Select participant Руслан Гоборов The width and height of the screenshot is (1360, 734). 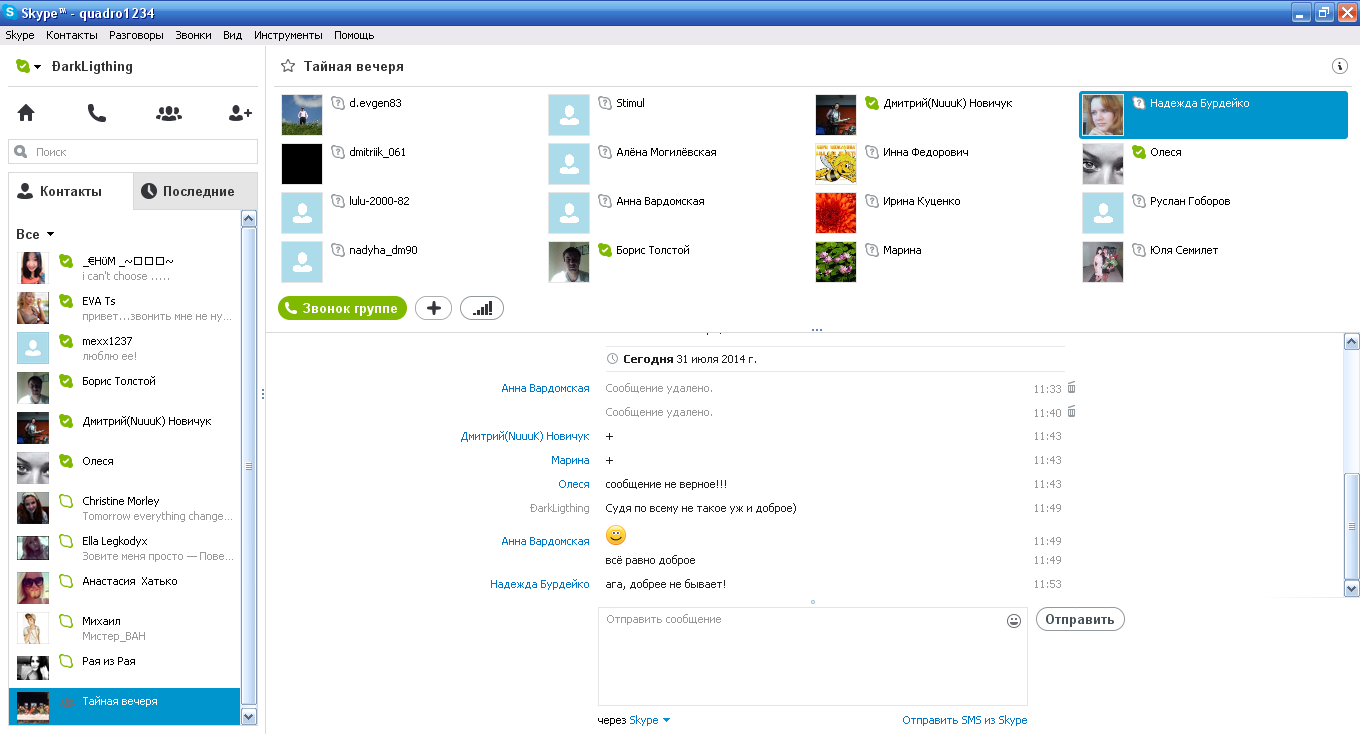[1214, 213]
